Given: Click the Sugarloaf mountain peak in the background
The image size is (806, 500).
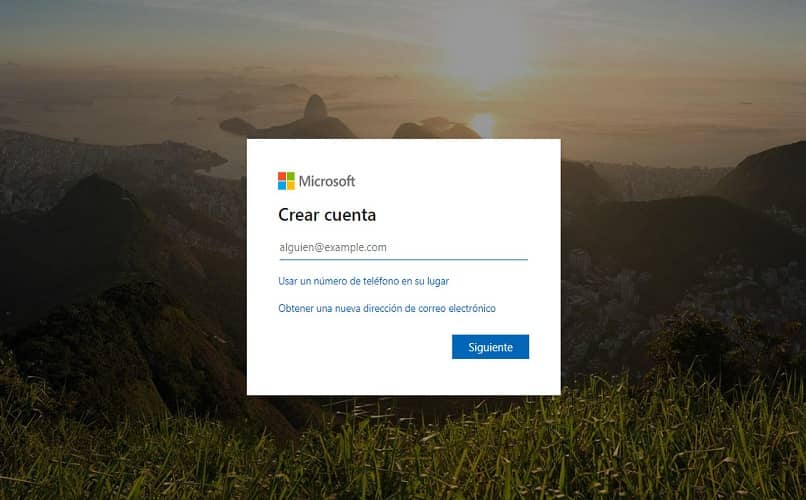Looking at the screenshot, I should (x=315, y=108).
